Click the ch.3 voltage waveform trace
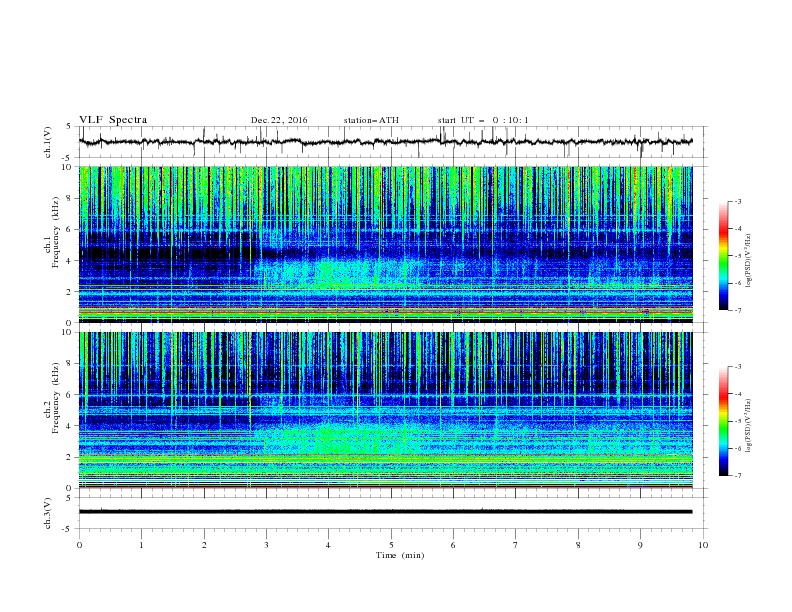 tap(385, 512)
